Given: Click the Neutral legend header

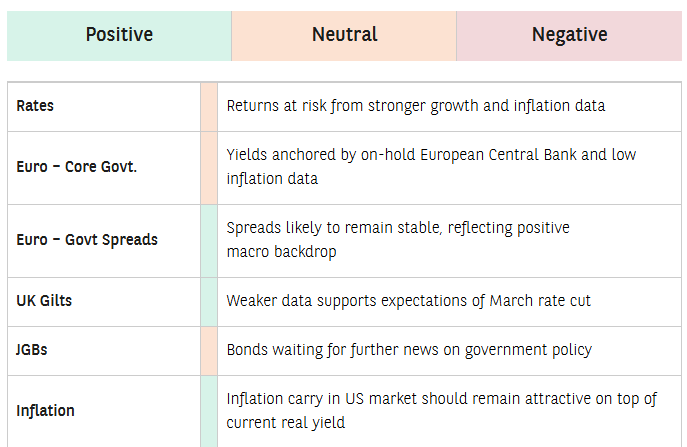Looking at the screenshot, I should click(x=344, y=35).
